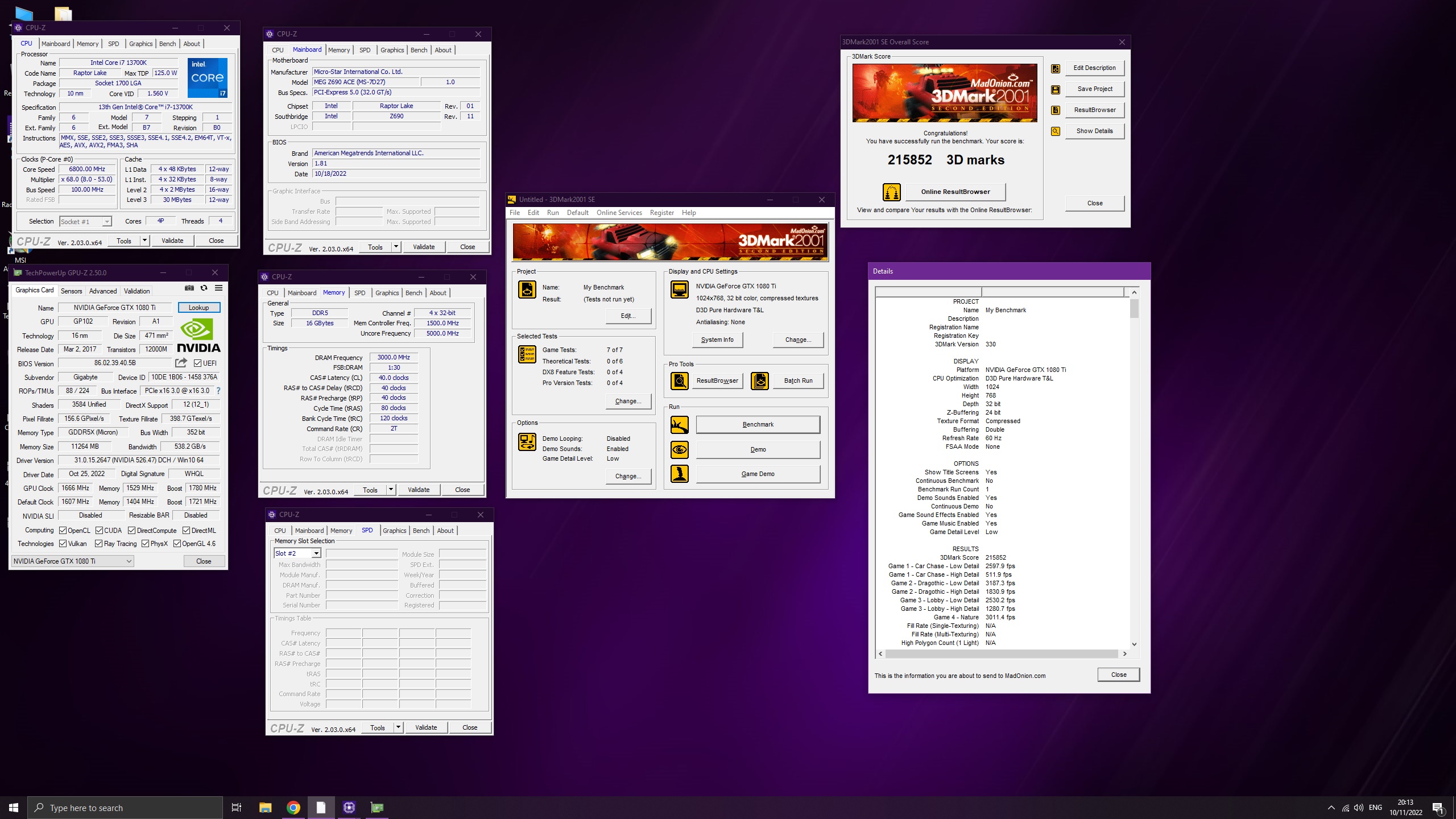Open the GPU-Z hamburger menu icon

(x=218, y=288)
